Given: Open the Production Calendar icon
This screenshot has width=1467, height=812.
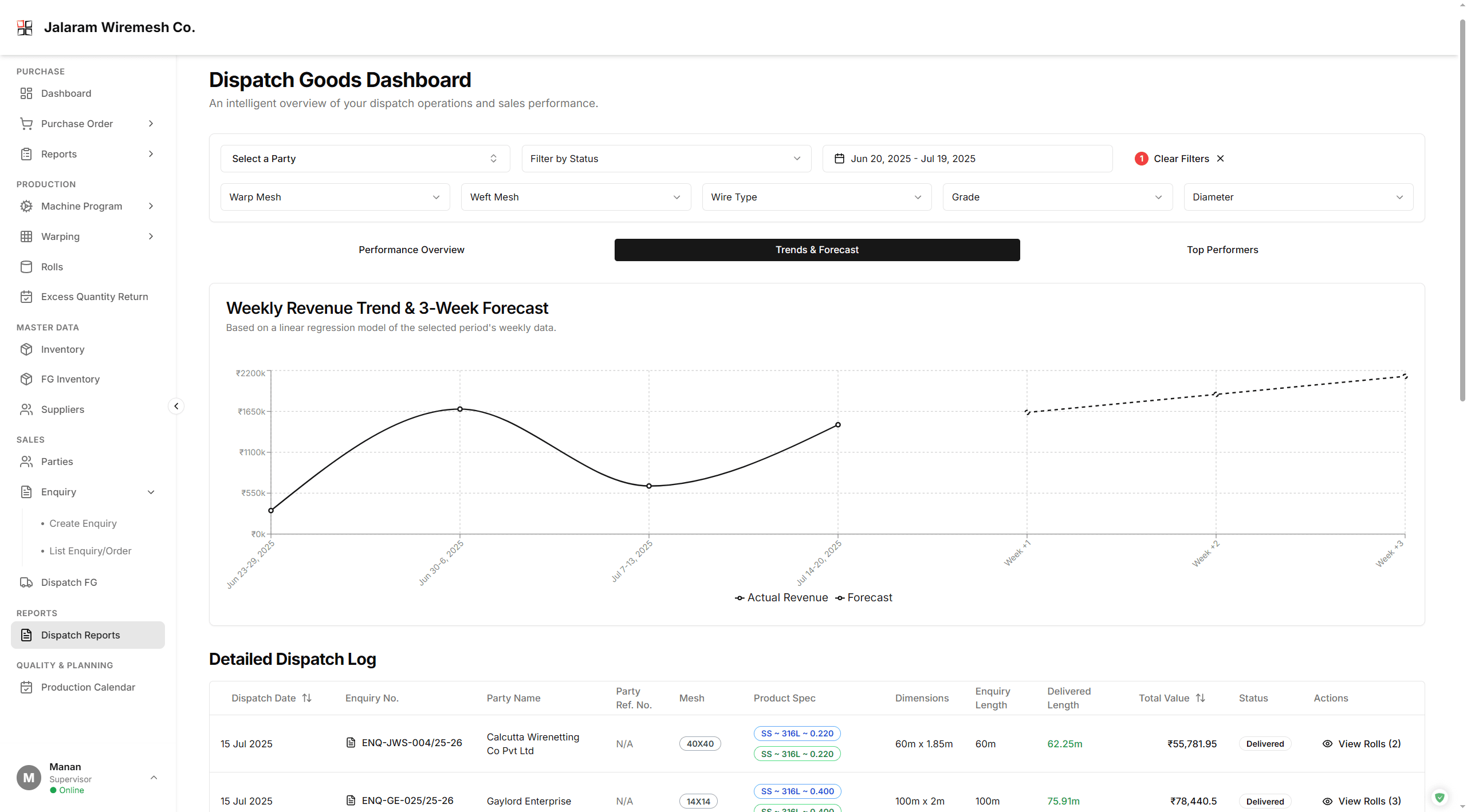Looking at the screenshot, I should (26, 687).
